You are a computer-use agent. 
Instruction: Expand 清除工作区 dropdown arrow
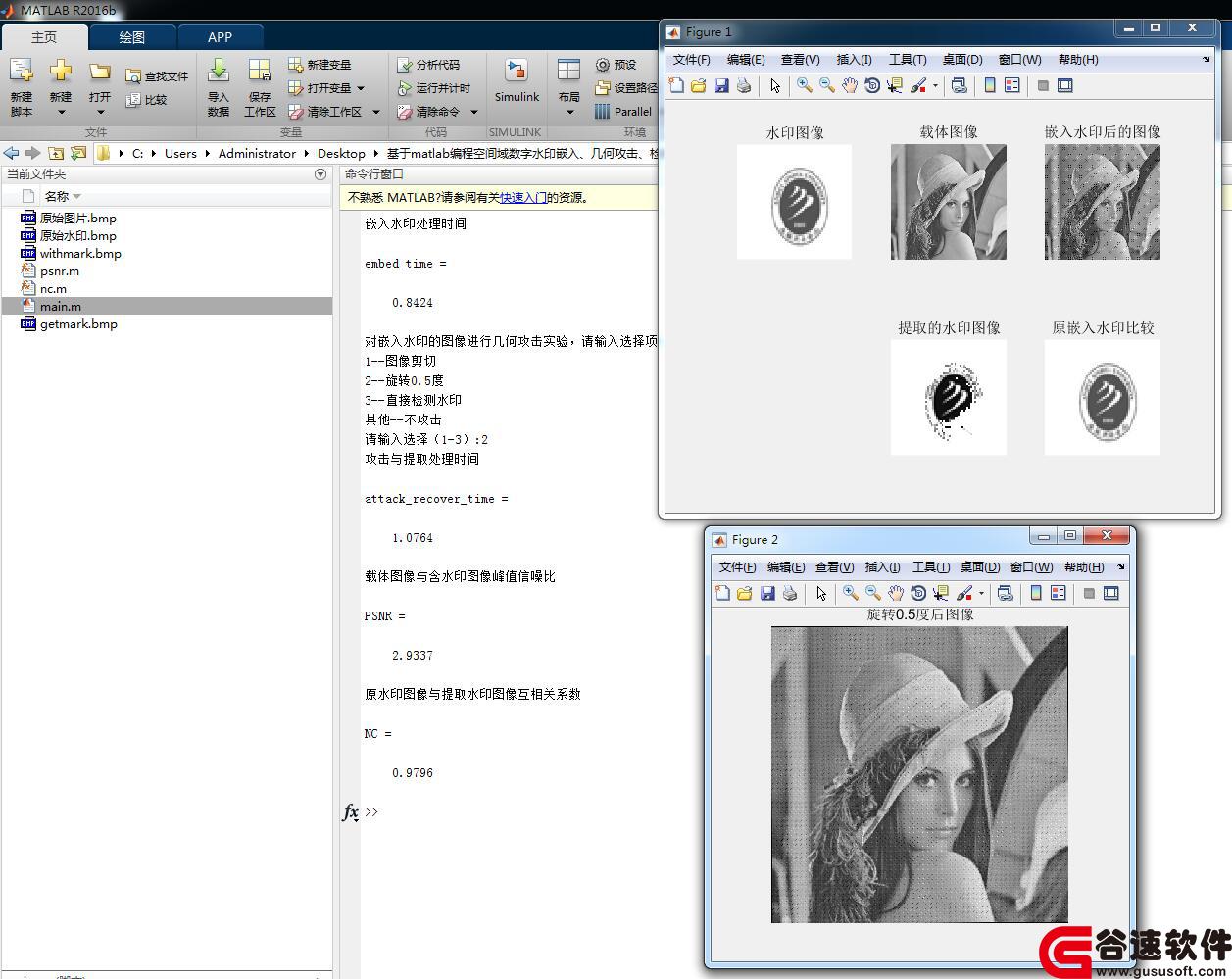click(x=376, y=112)
